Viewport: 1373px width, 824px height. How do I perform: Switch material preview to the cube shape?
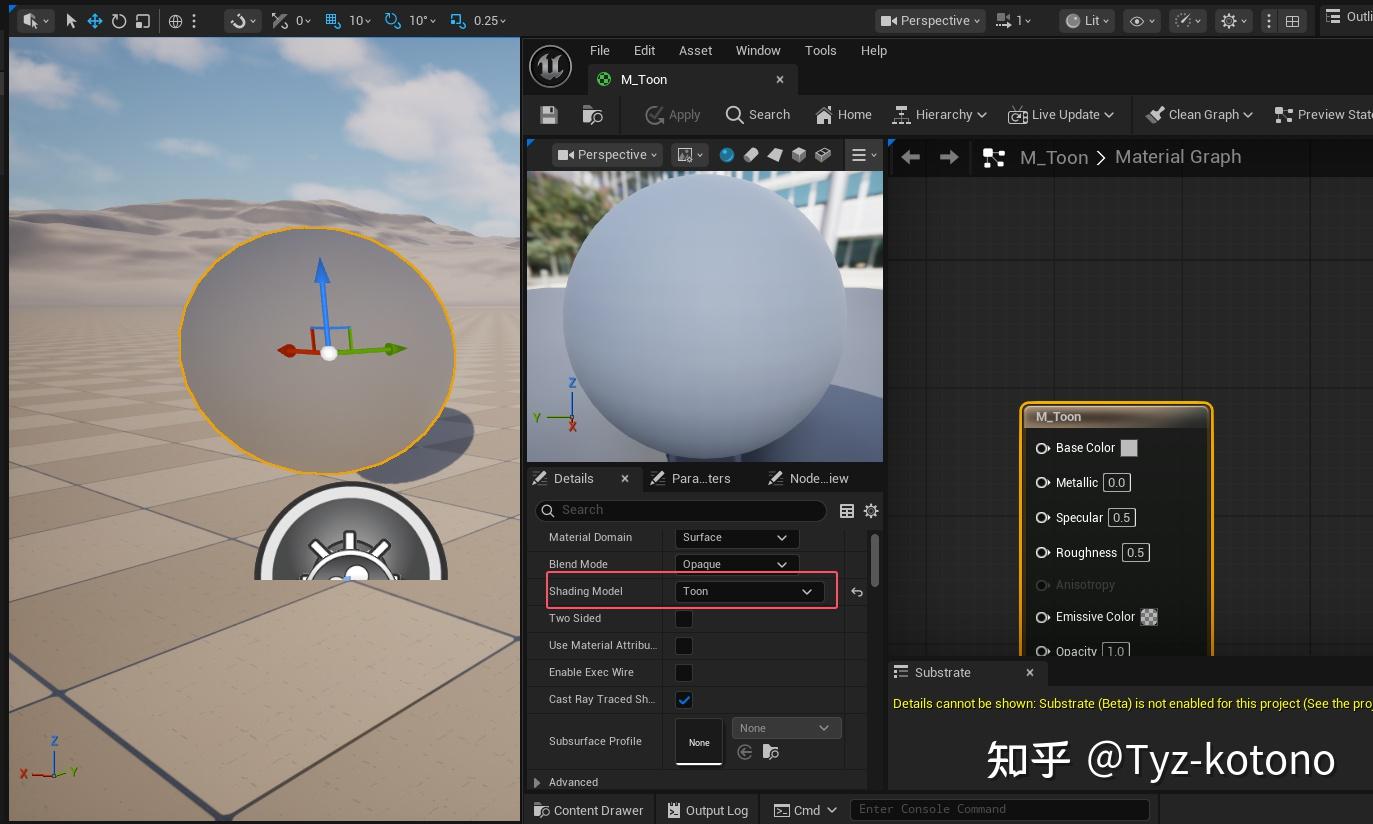click(799, 155)
